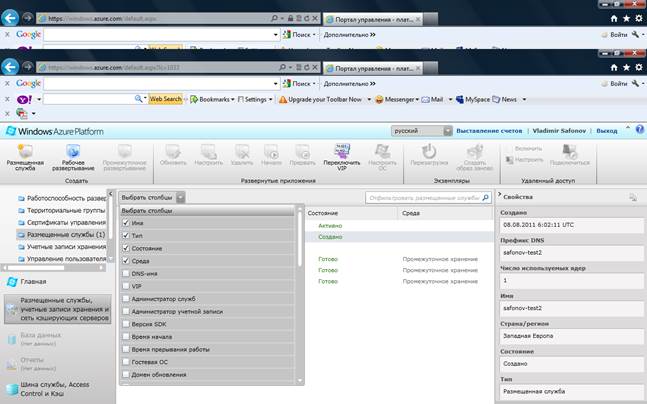The width and height of the screenshot is (647, 404).
Task: Open Выставление счетов link
Action: pos(489,130)
